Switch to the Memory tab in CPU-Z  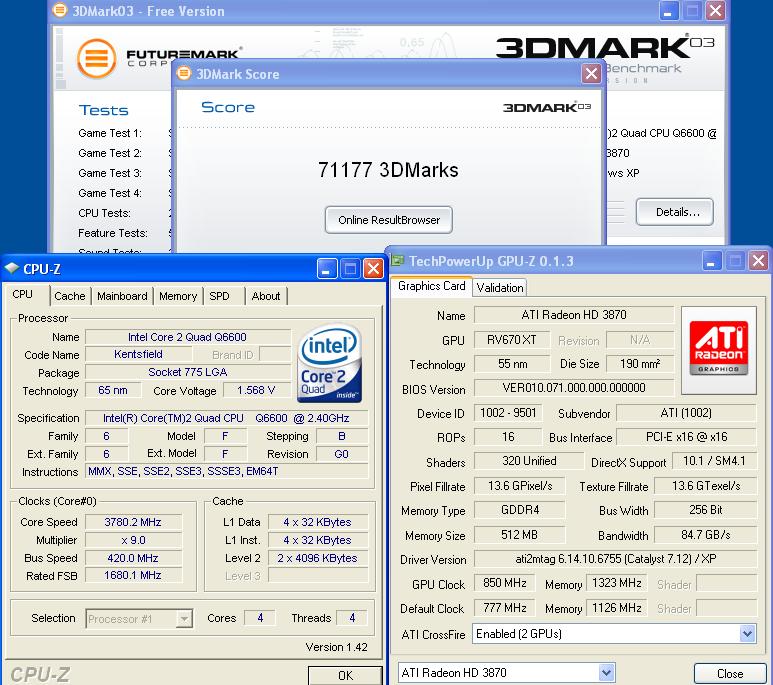coord(178,296)
